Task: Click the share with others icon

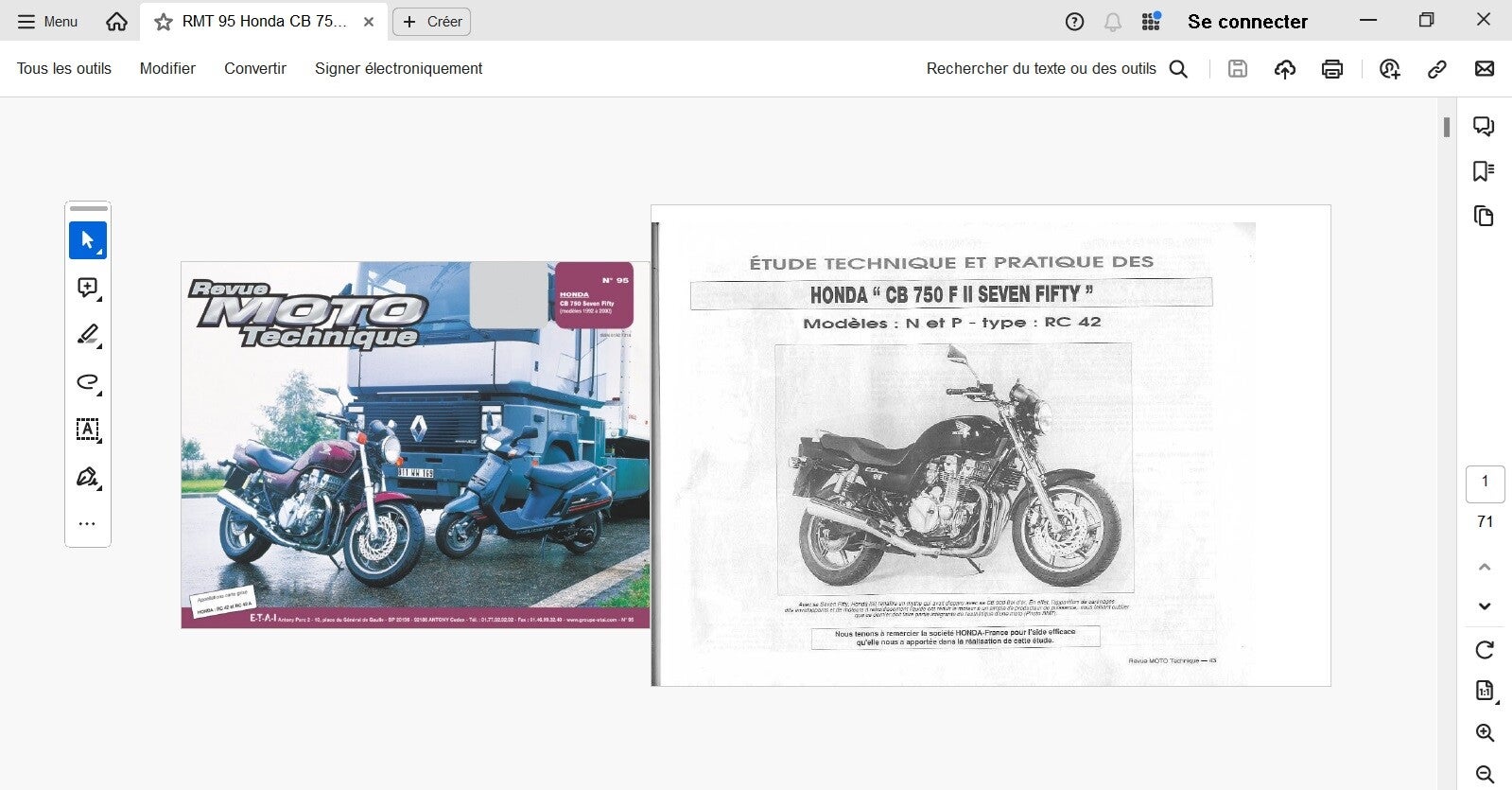Action: [x=1389, y=69]
